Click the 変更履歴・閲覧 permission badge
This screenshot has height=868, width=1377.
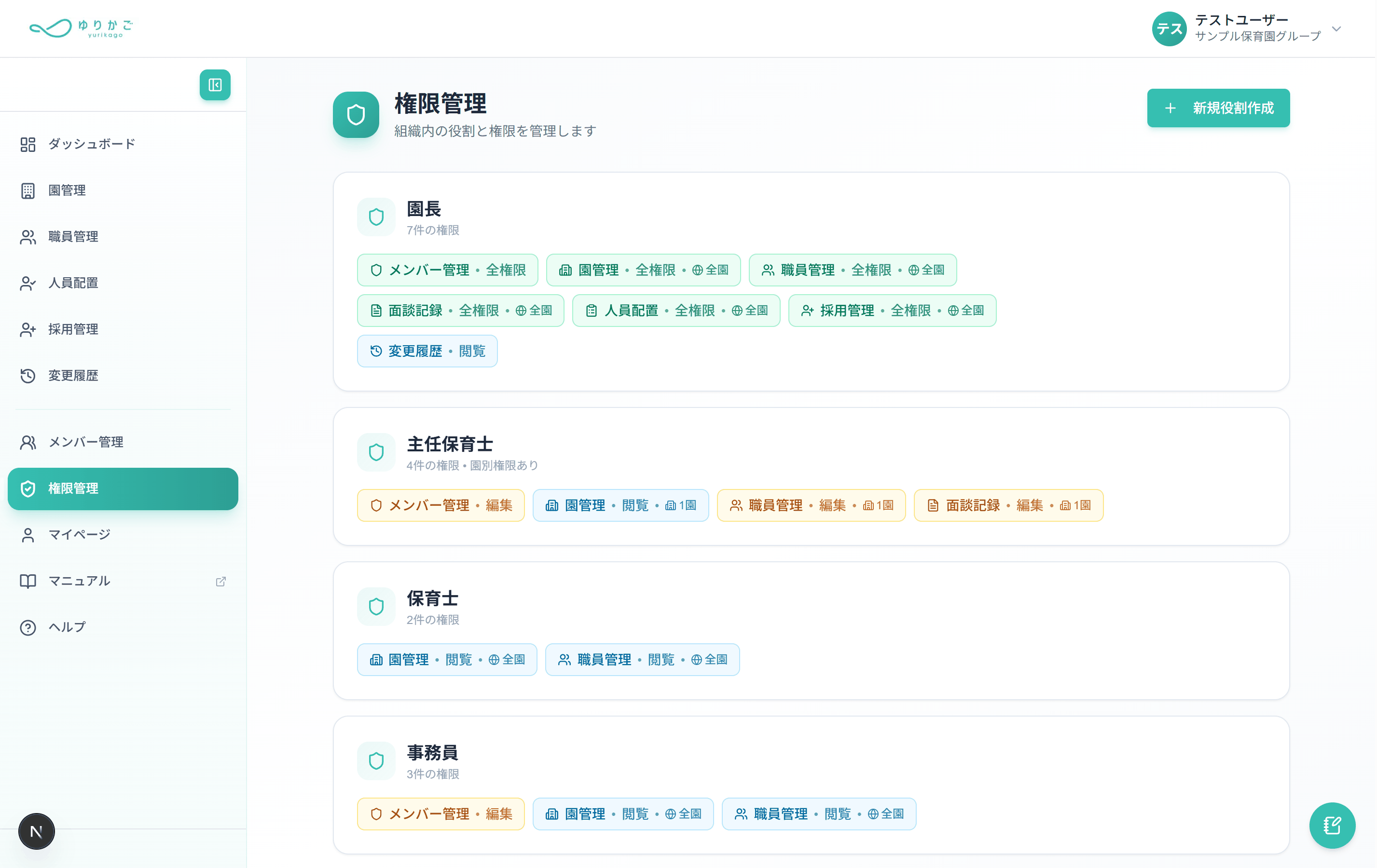(427, 351)
